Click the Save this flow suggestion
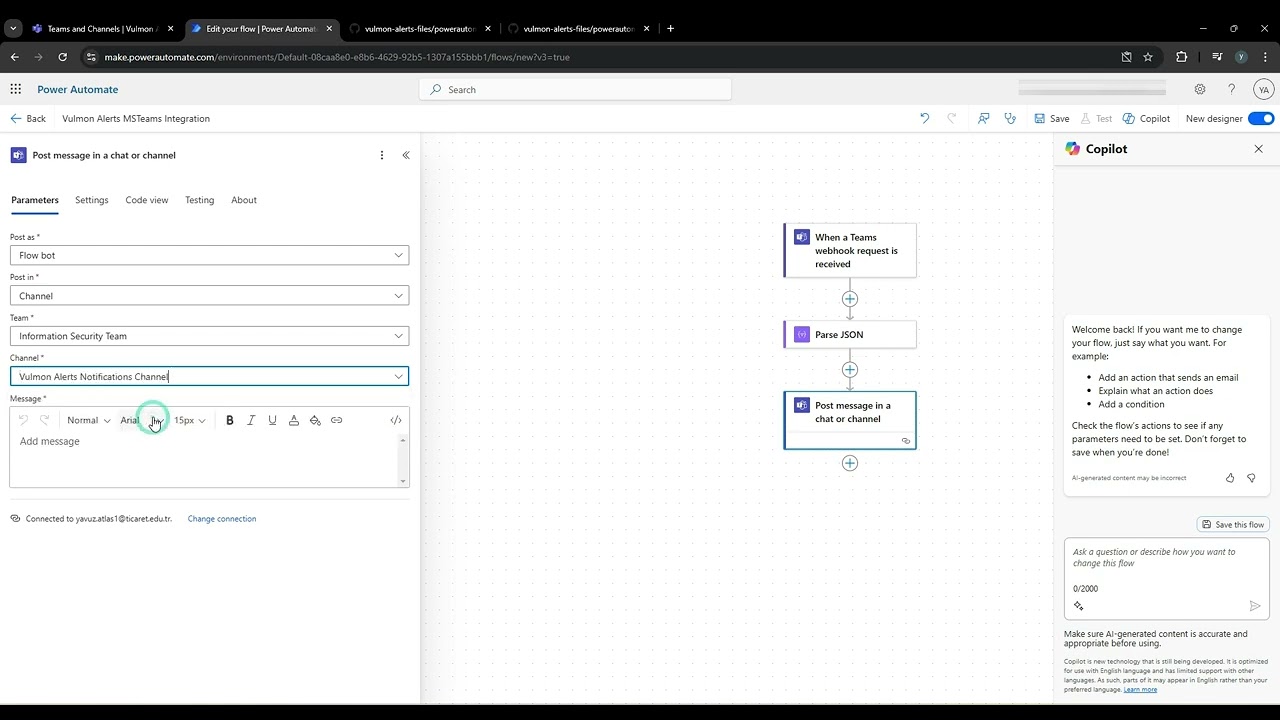This screenshot has height=720, width=1280. click(1233, 524)
